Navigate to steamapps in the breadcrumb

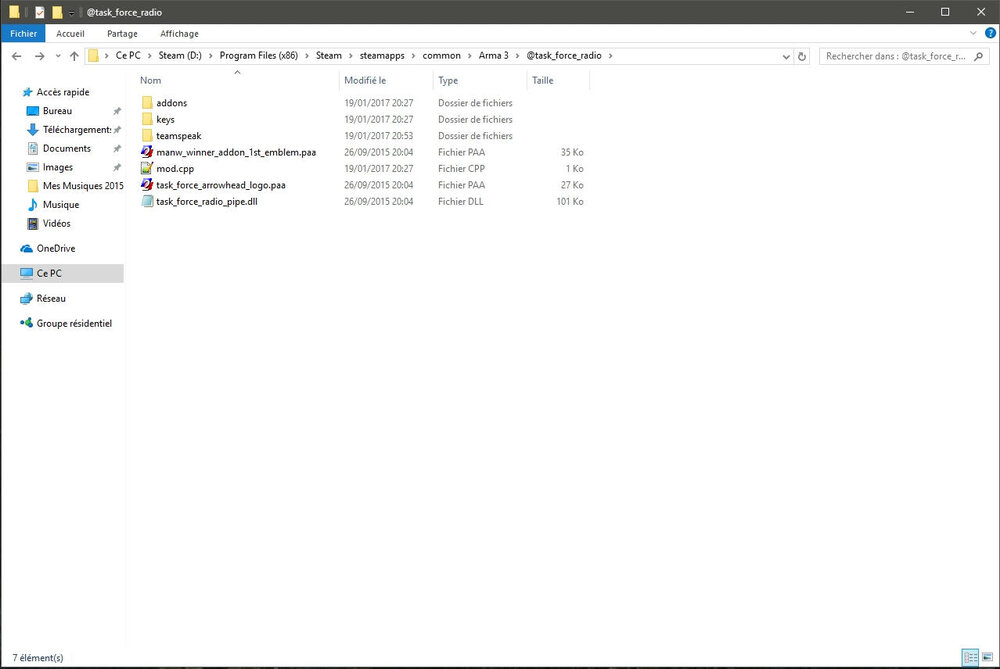[x=382, y=55]
